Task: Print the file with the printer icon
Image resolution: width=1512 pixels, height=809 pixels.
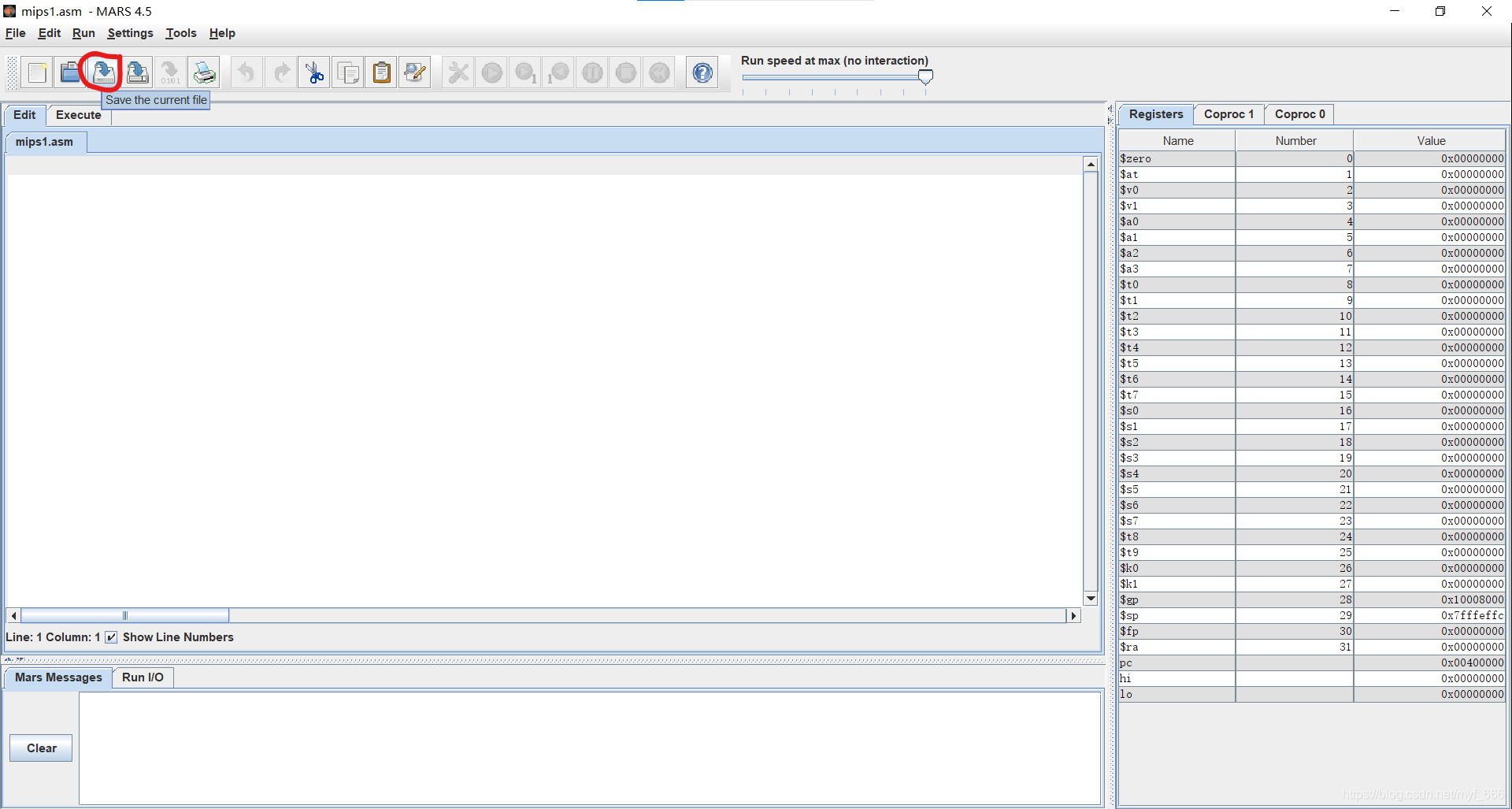Action: [x=204, y=73]
